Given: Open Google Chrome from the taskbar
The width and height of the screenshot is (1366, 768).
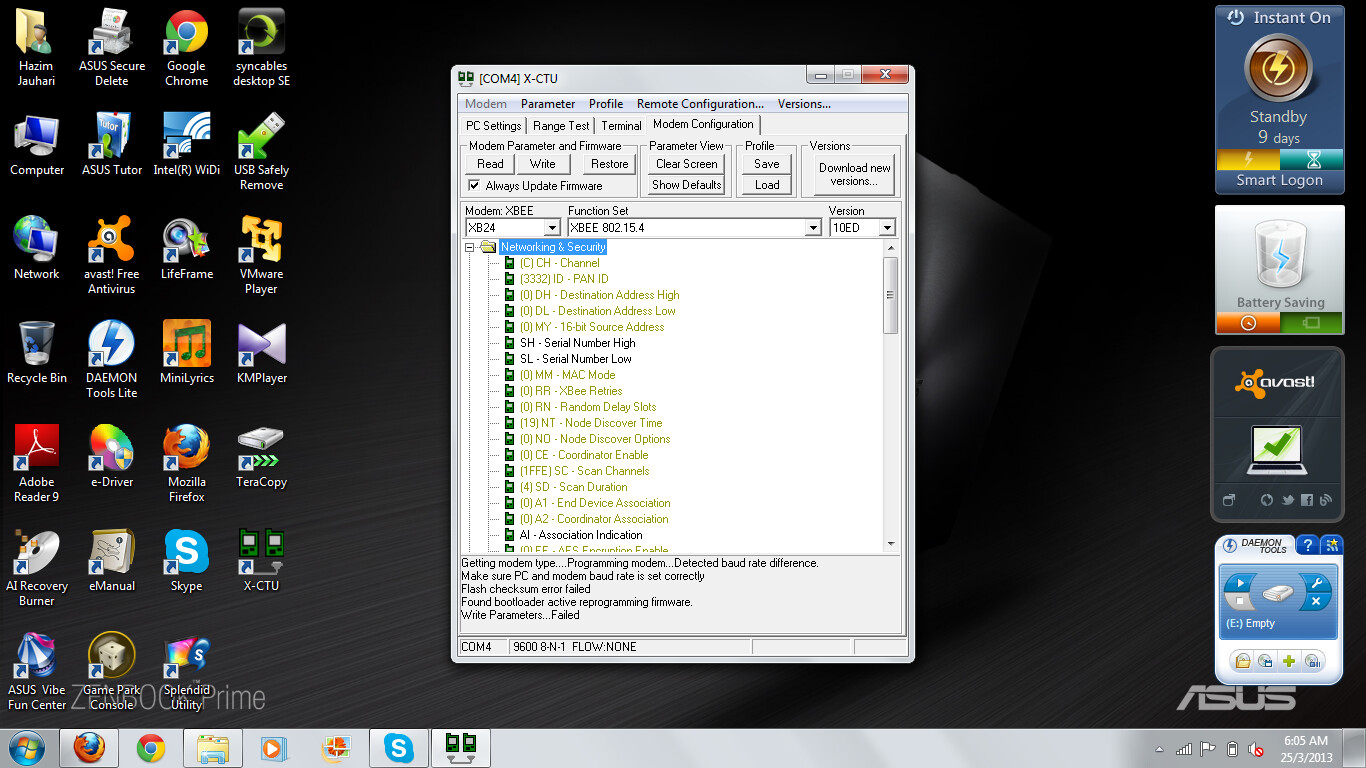Looking at the screenshot, I should coord(152,747).
